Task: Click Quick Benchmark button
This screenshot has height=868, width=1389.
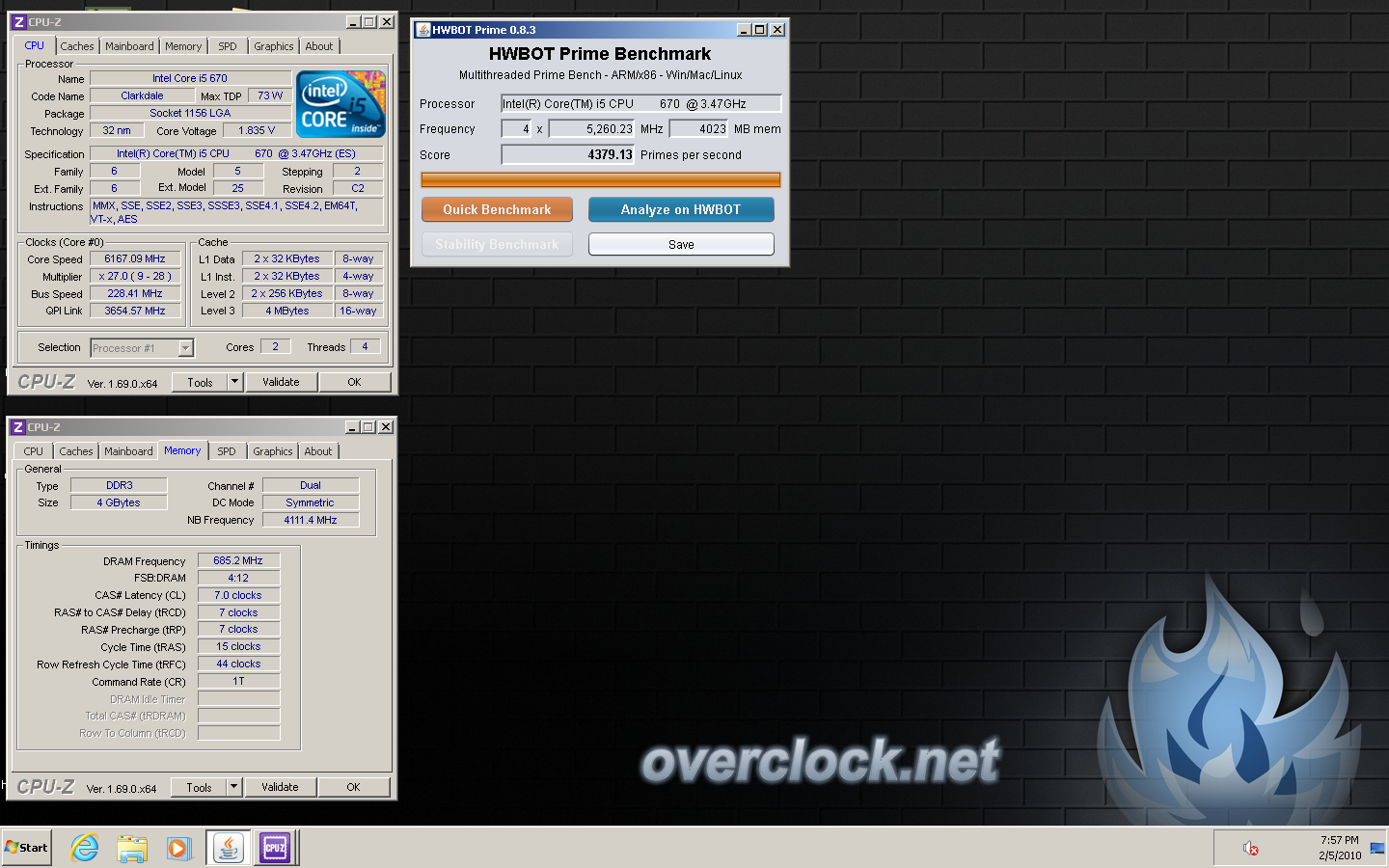Action: (497, 209)
